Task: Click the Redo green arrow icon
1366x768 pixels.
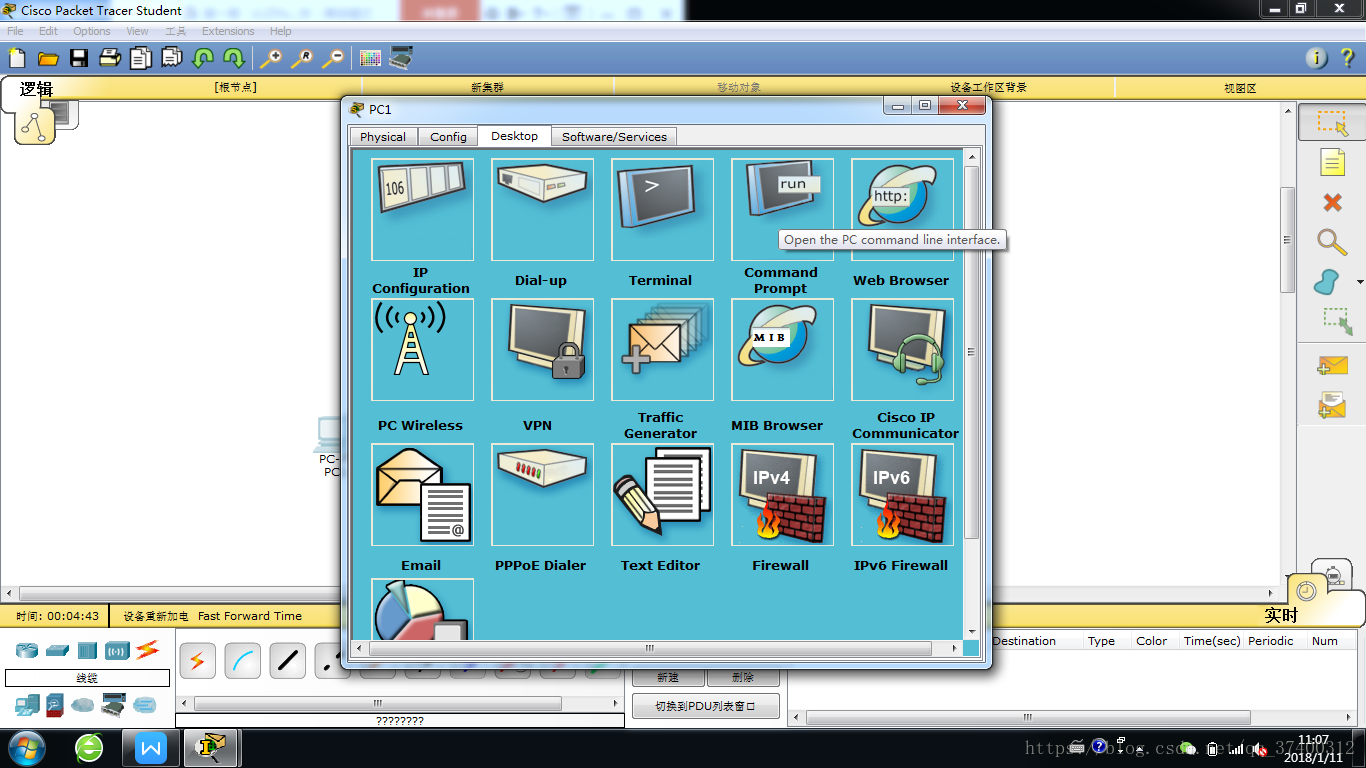Action: point(234,58)
